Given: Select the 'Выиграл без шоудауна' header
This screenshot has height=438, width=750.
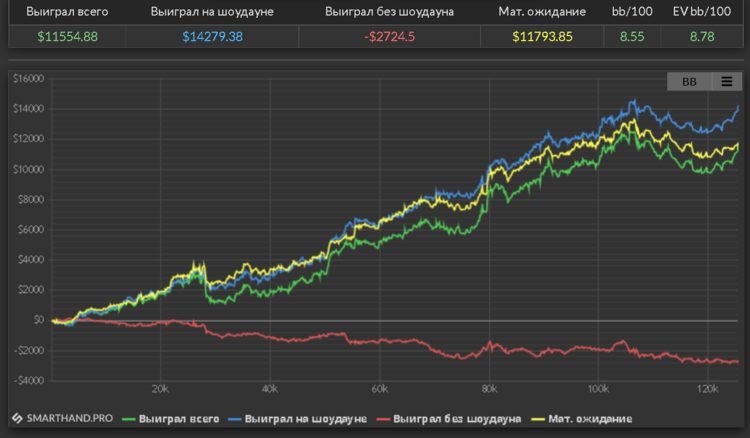Looking at the screenshot, I should [x=390, y=12].
